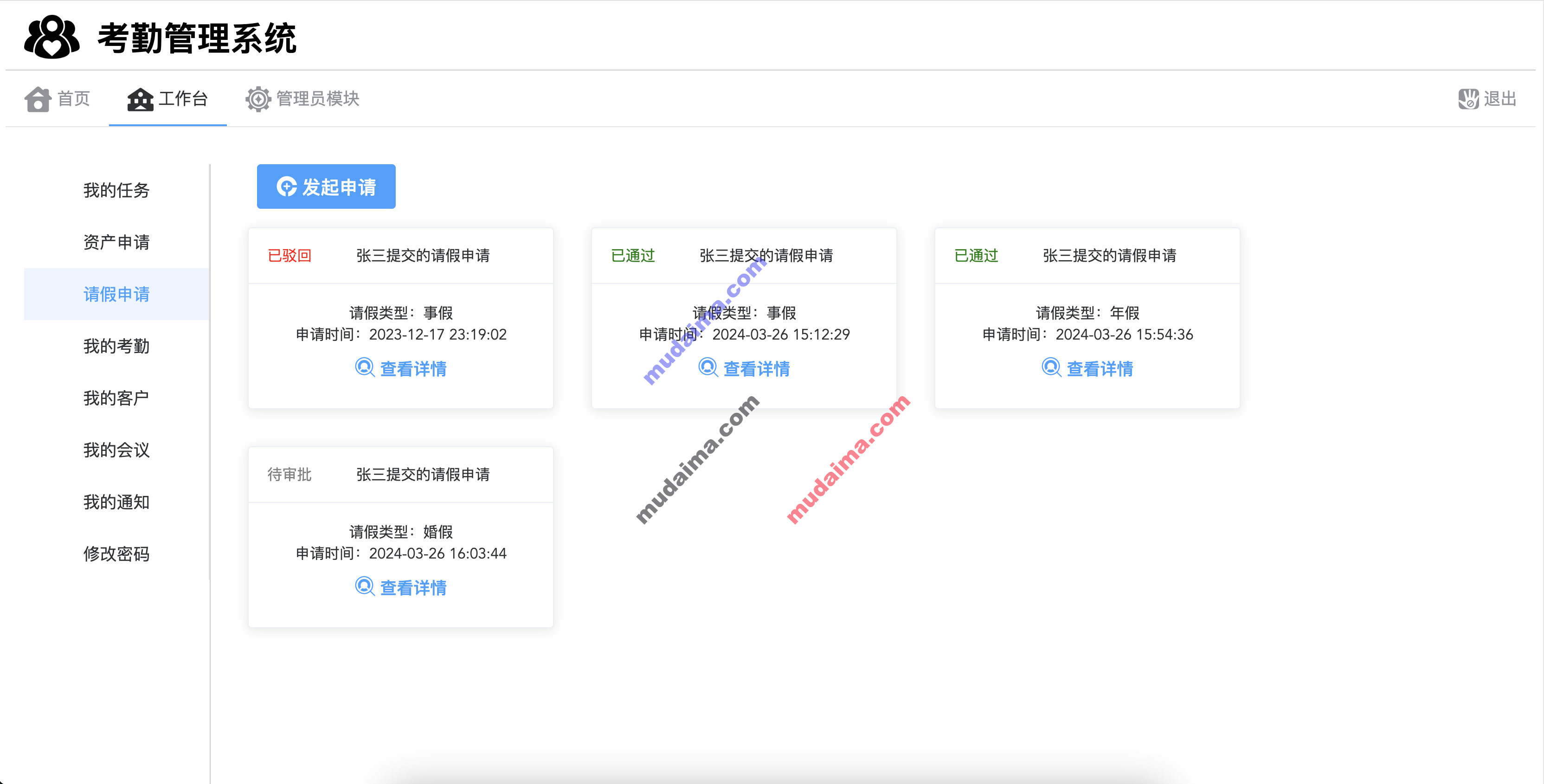Select 请假申请 in the sidebar
The image size is (1544, 784).
(116, 294)
